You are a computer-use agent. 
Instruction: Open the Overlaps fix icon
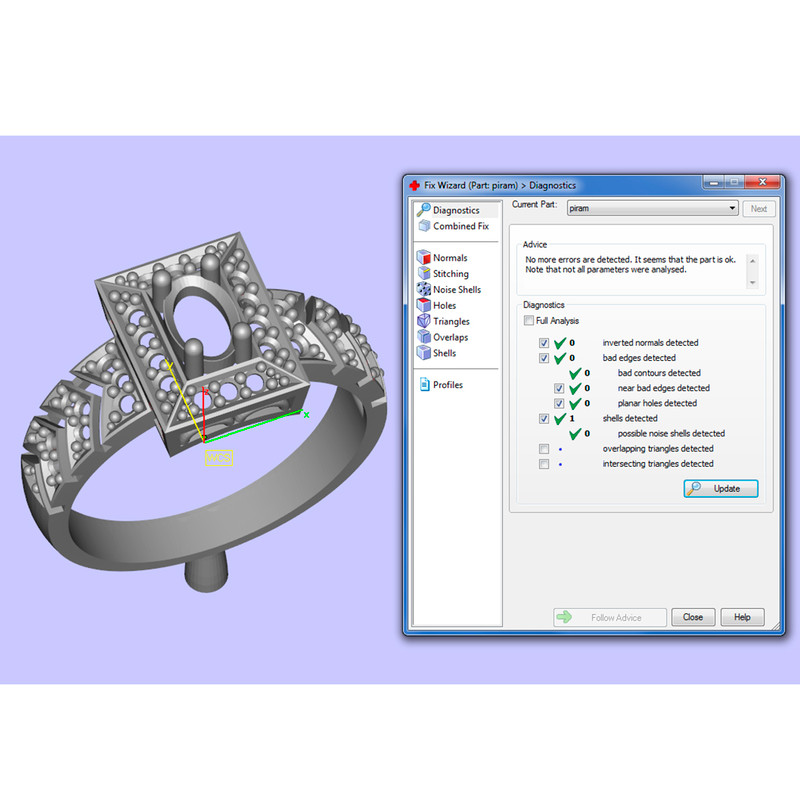424,338
